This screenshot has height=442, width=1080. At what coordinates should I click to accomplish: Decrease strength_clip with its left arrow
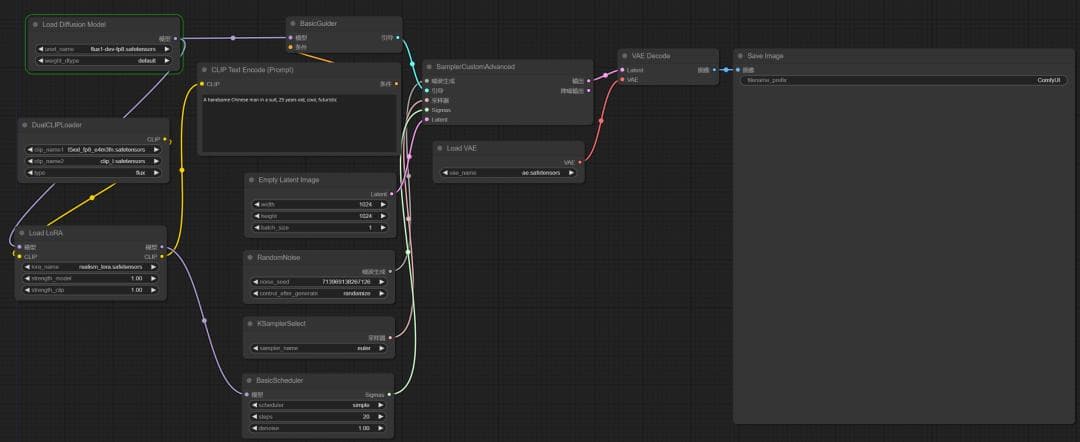[27, 291]
